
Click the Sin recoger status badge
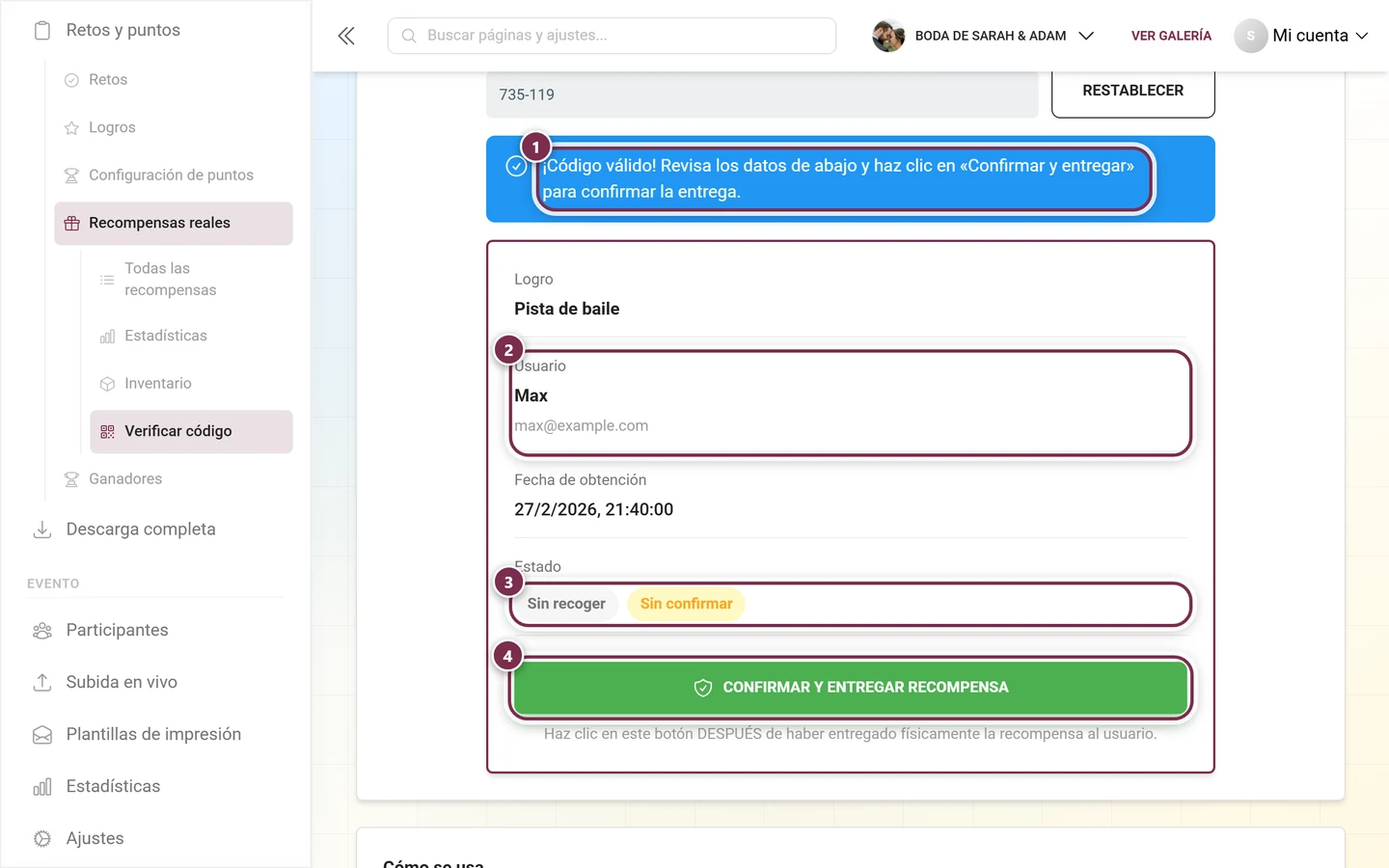click(x=566, y=604)
